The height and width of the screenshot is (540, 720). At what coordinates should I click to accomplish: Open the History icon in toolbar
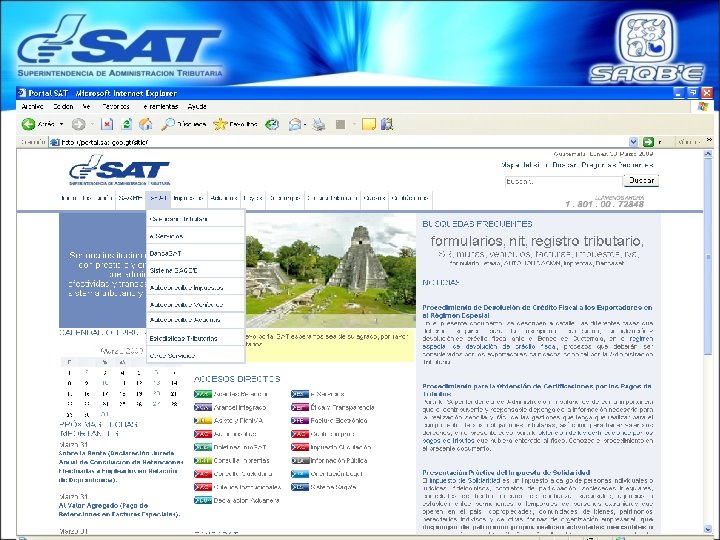coord(272,124)
